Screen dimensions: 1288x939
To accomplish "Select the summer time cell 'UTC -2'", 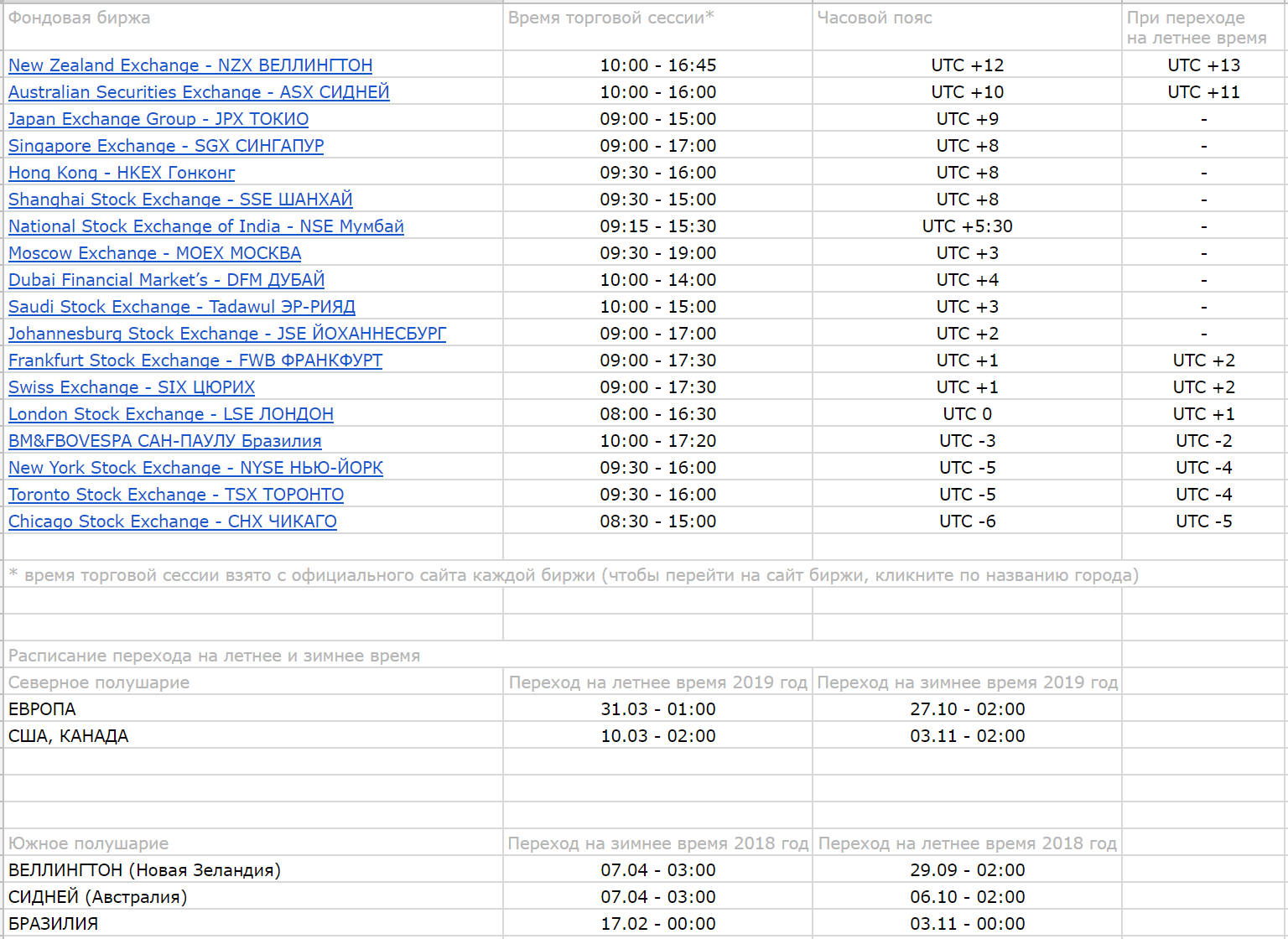I will [1204, 441].
